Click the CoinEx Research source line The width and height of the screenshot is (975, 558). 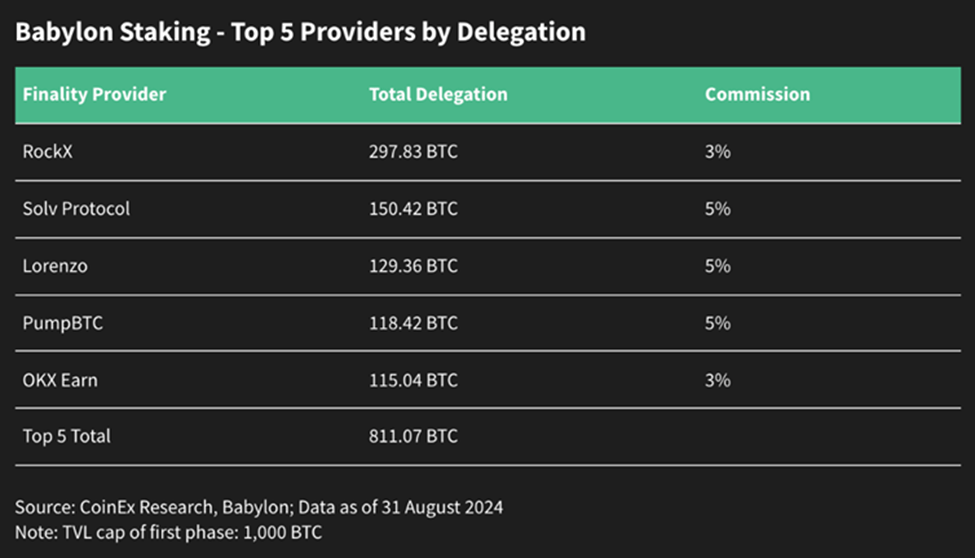[259, 507]
